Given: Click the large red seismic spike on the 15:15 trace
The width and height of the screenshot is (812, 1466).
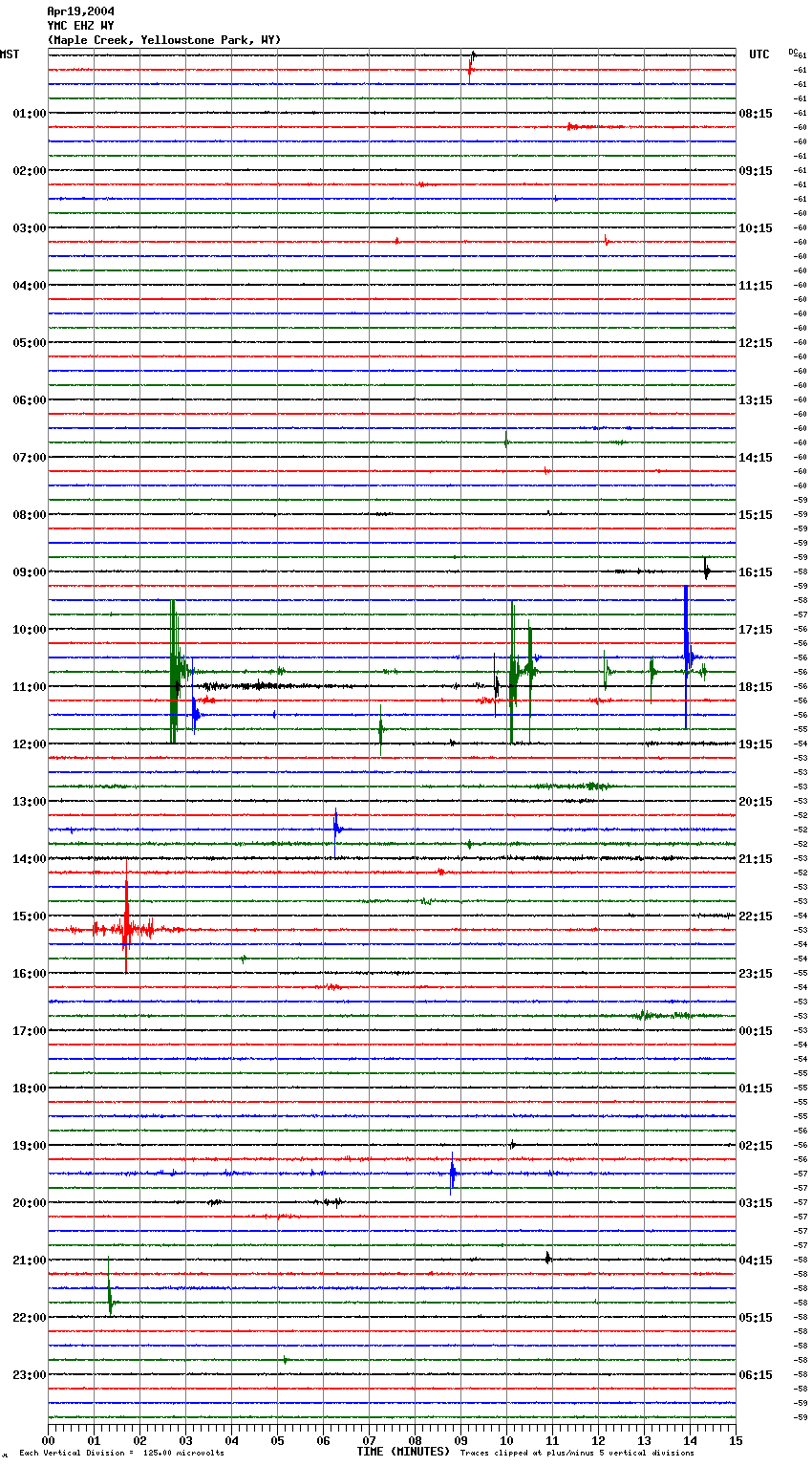Looking at the screenshot, I should tap(126, 916).
